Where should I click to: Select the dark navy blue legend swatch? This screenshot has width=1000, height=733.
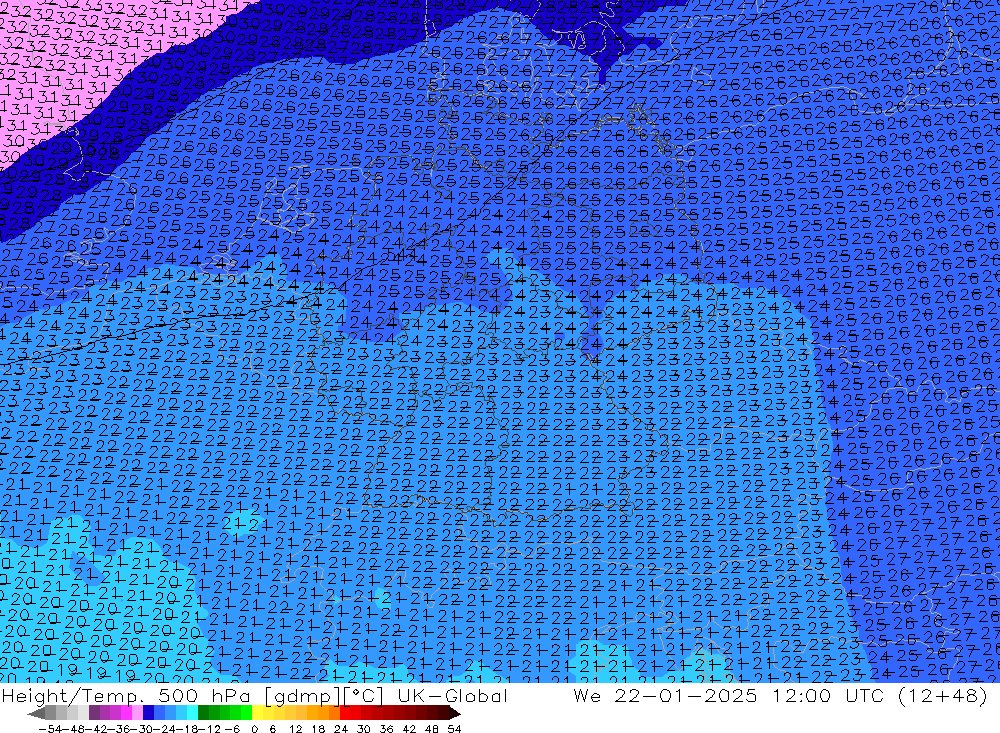[x=148, y=713]
